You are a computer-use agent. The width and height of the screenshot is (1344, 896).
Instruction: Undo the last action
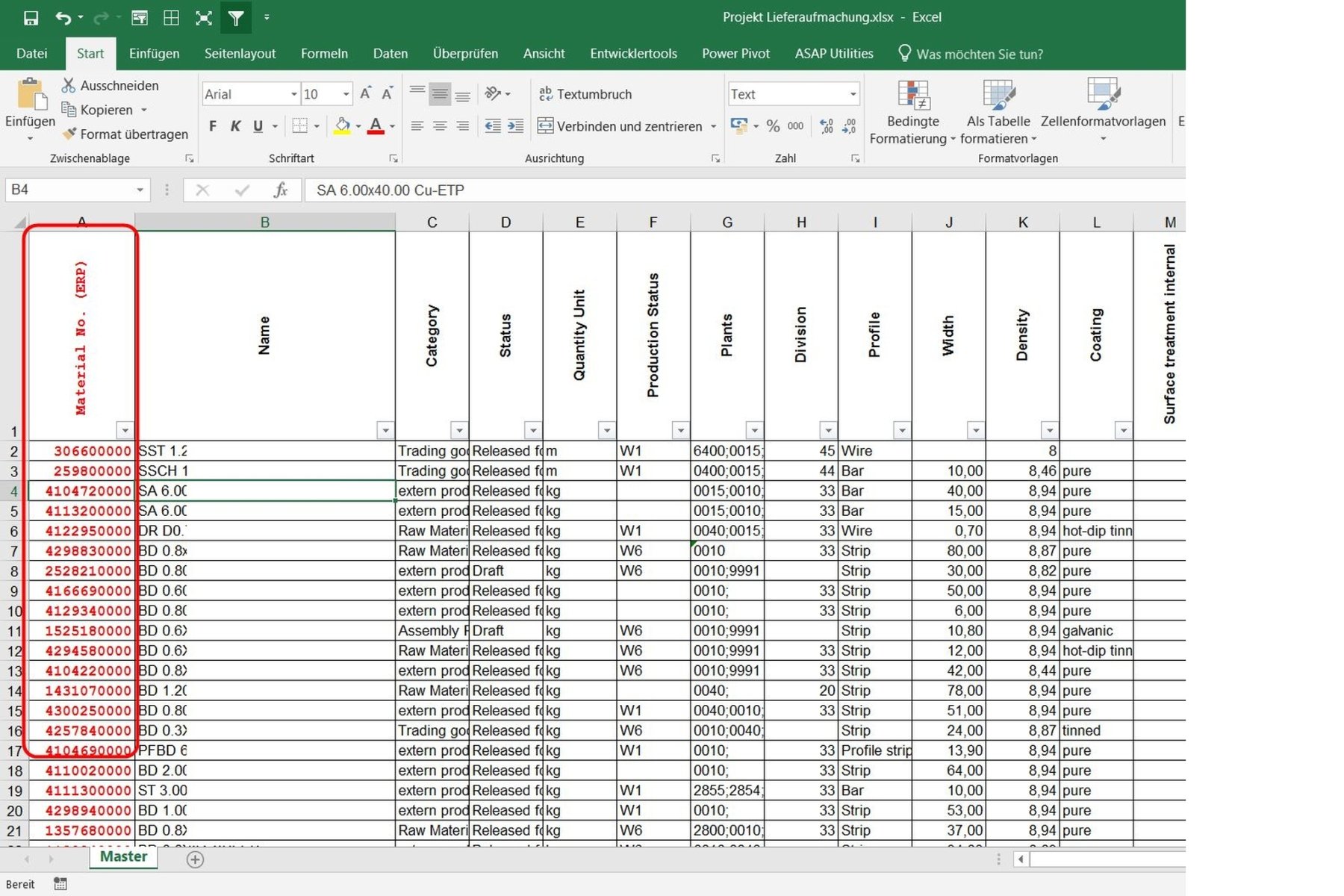coord(63,18)
